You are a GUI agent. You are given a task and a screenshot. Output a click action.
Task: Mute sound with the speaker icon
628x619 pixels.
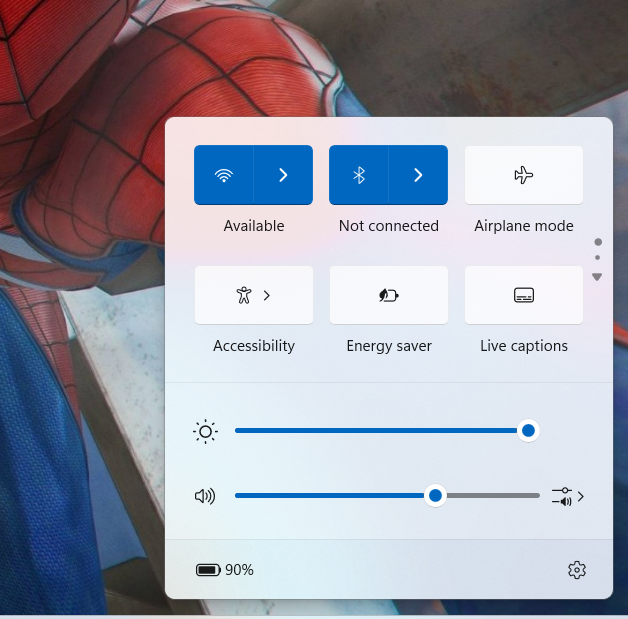[x=205, y=496]
